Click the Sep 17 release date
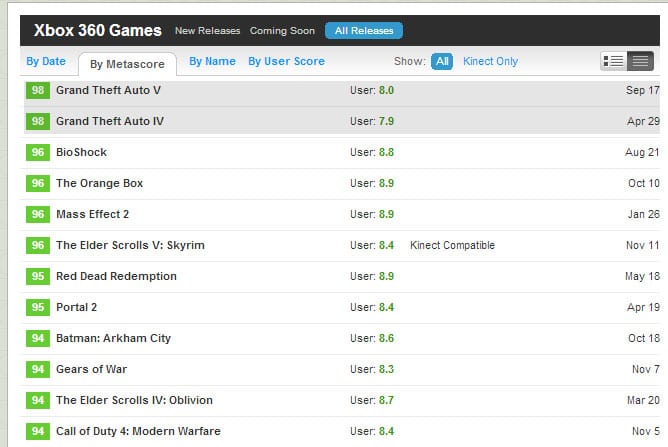 (642, 90)
